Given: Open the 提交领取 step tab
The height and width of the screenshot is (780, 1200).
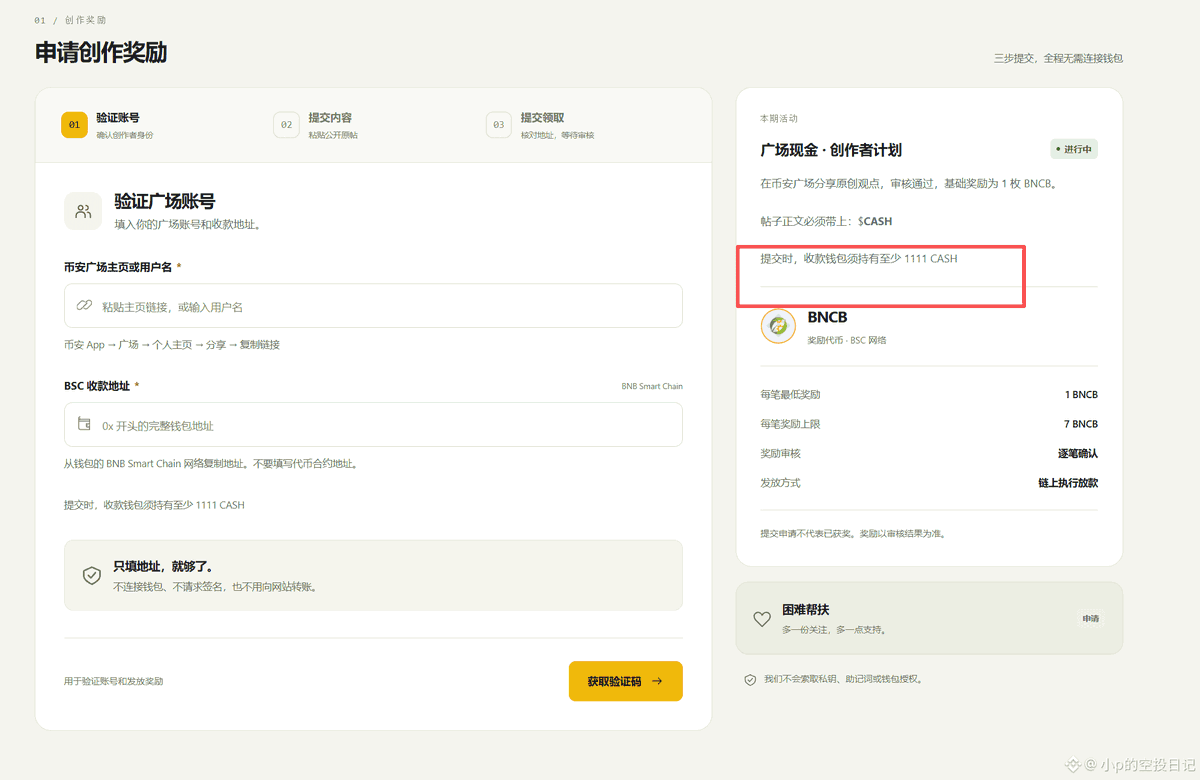Looking at the screenshot, I should tap(541, 125).
